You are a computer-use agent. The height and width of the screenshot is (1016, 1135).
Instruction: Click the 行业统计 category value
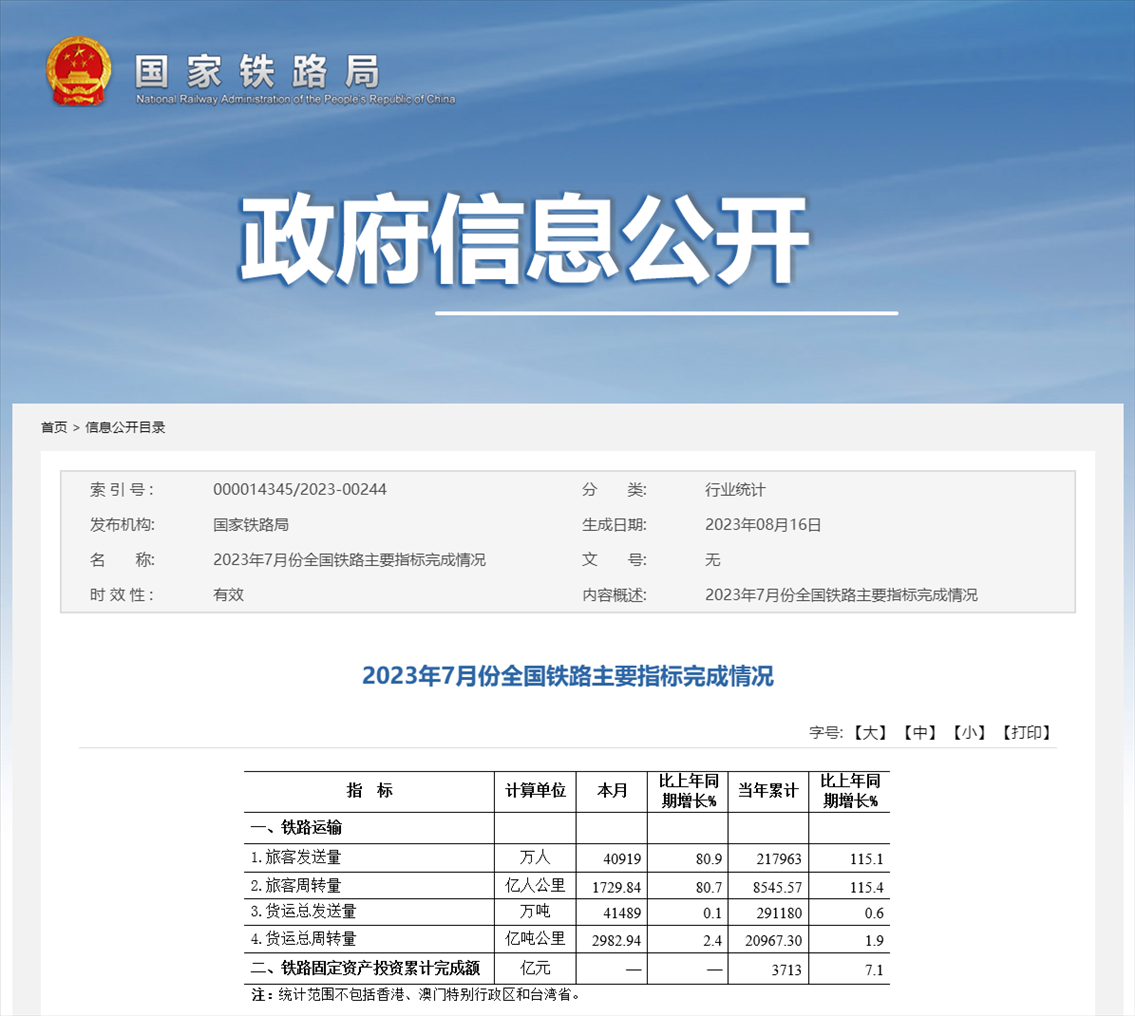tap(735, 490)
